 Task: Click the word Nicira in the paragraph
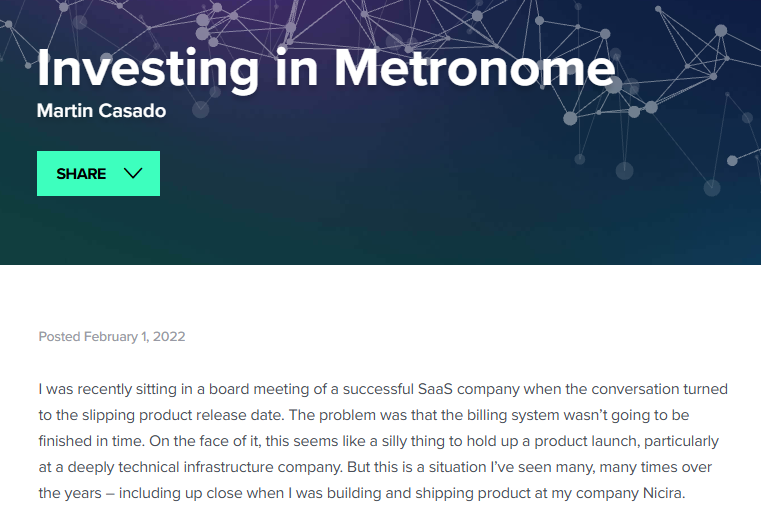click(x=662, y=493)
